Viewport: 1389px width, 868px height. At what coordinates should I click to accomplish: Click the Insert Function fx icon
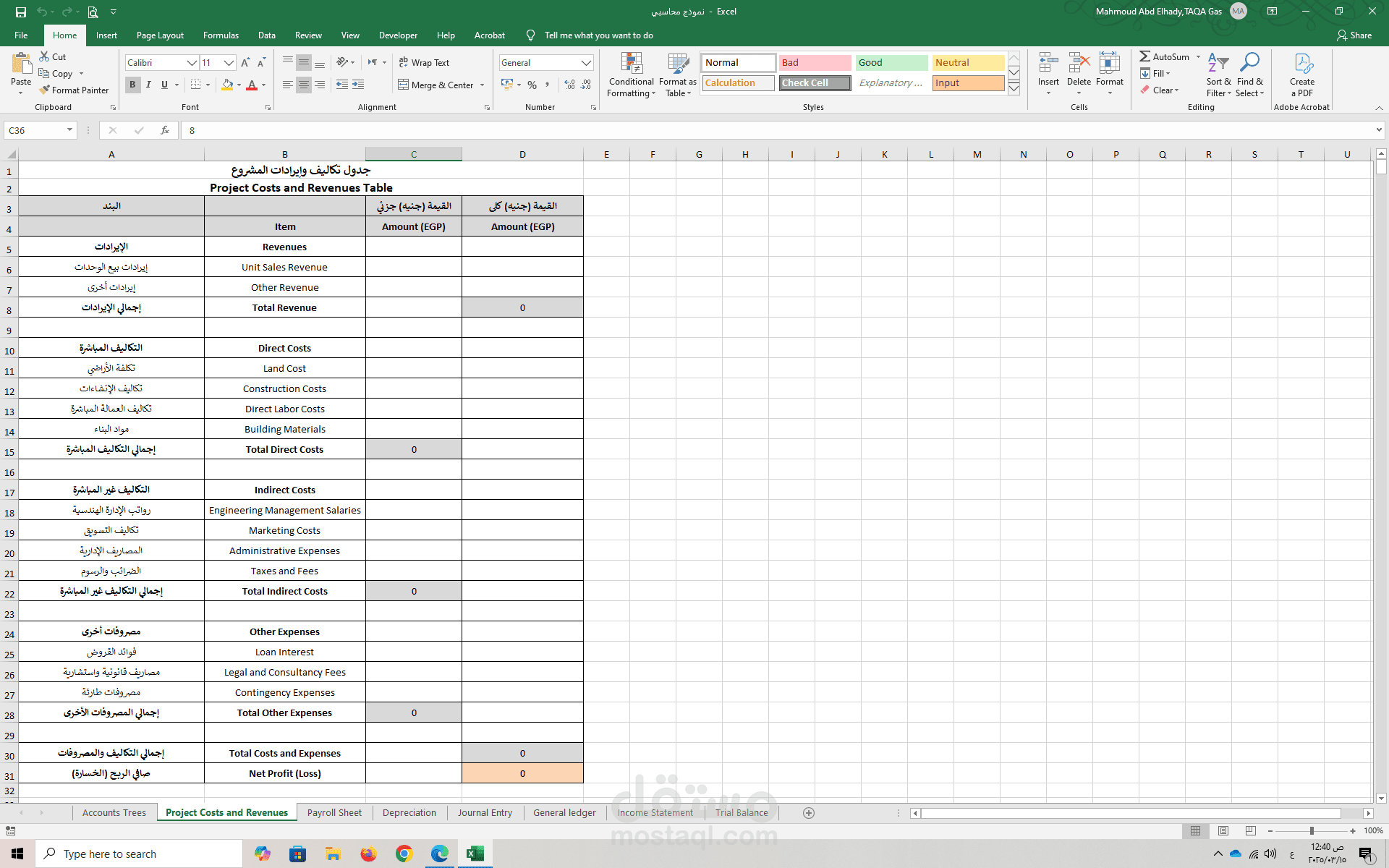coord(165,130)
